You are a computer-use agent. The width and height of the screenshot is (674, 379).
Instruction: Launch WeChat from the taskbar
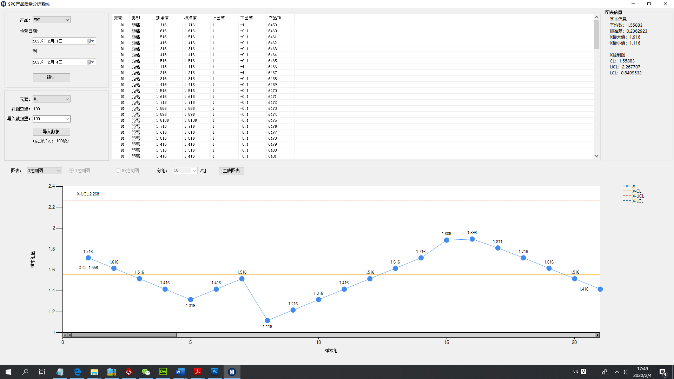tap(146, 372)
